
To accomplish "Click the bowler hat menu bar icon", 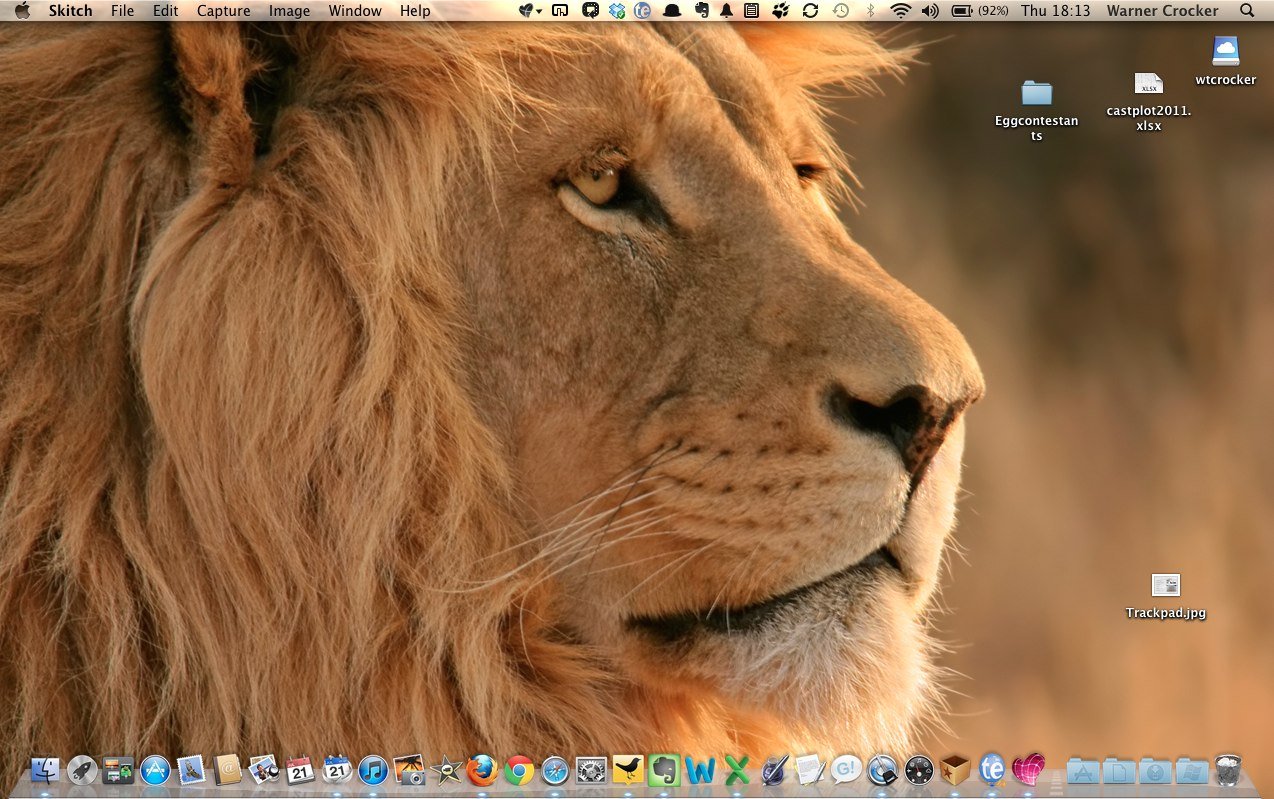I will click(672, 11).
